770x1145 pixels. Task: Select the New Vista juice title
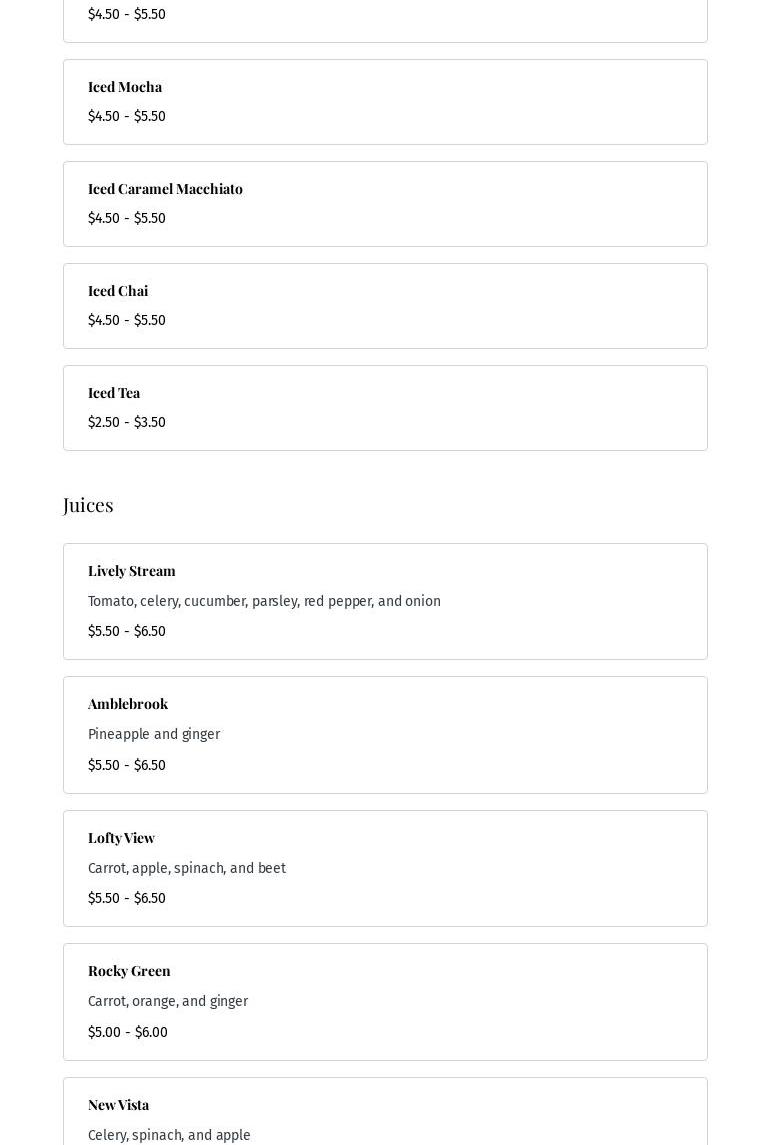[x=118, y=1105]
